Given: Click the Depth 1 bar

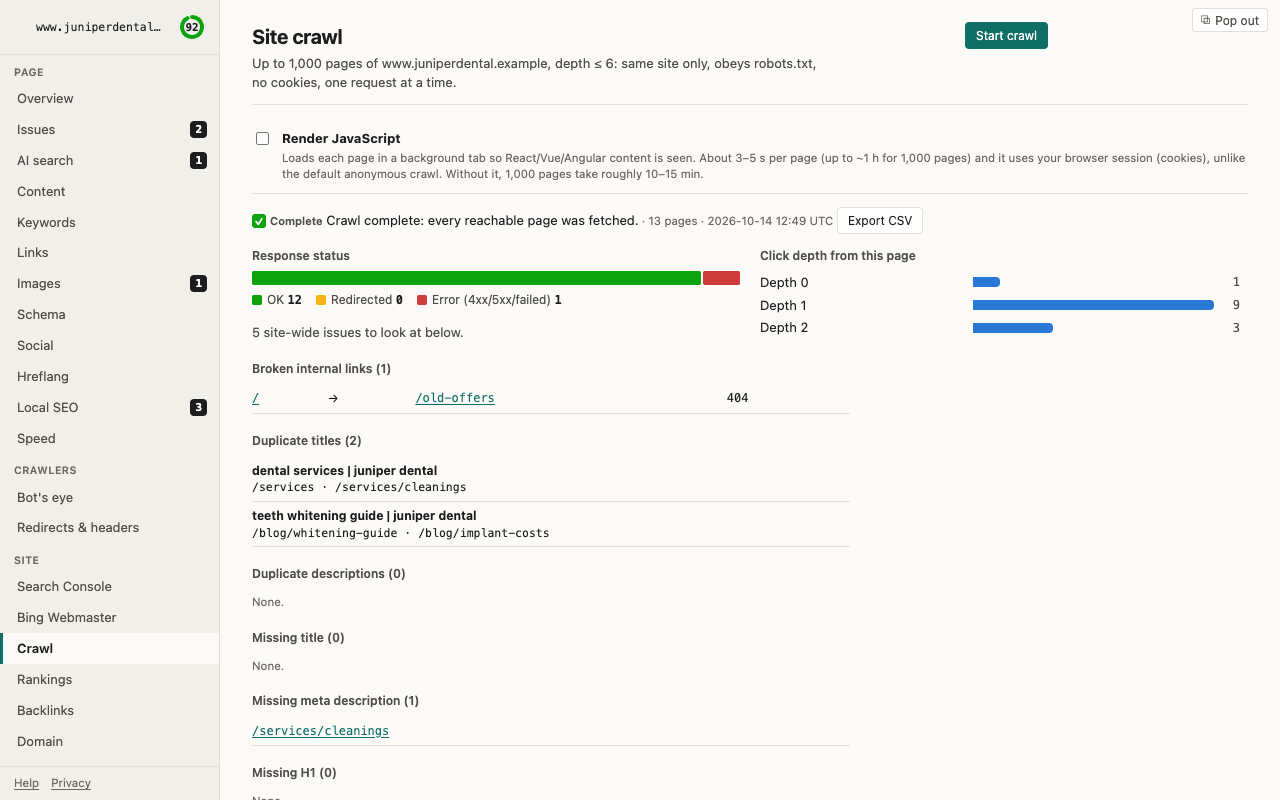Looking at the screenshot, I should pos(1093,305).
